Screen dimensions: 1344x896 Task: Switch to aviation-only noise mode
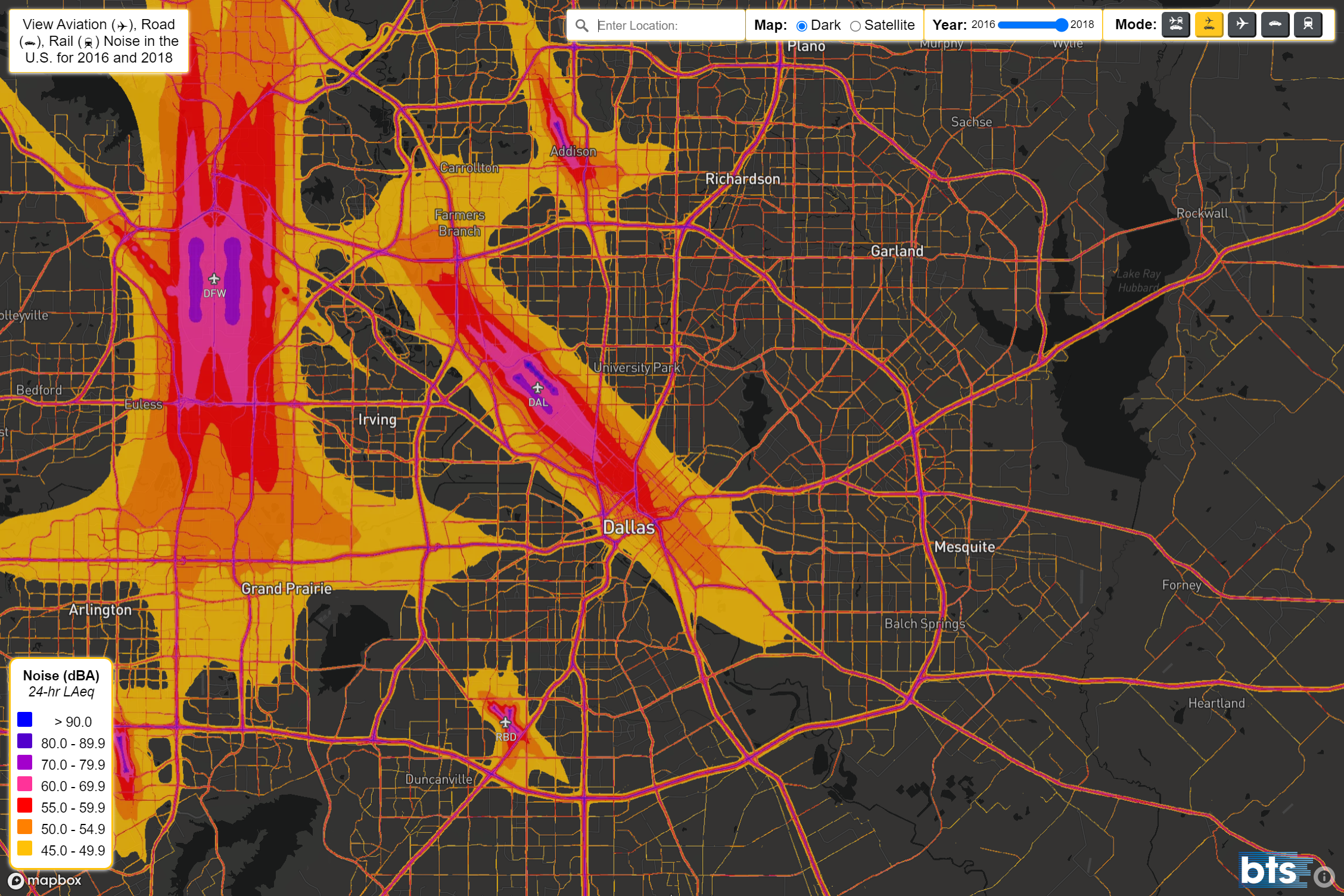[1242, 24]
